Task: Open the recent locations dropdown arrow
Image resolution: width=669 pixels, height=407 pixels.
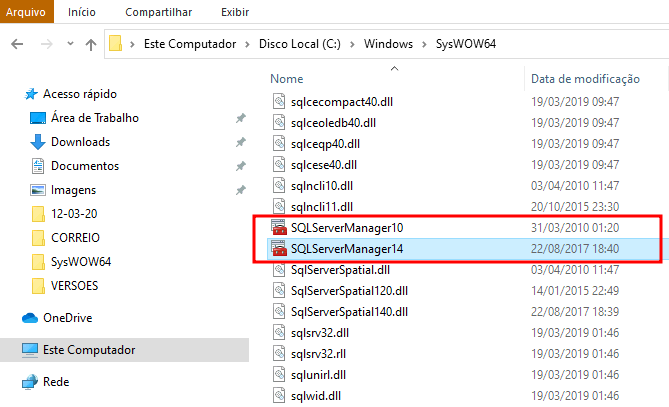Action: point(68,45)
